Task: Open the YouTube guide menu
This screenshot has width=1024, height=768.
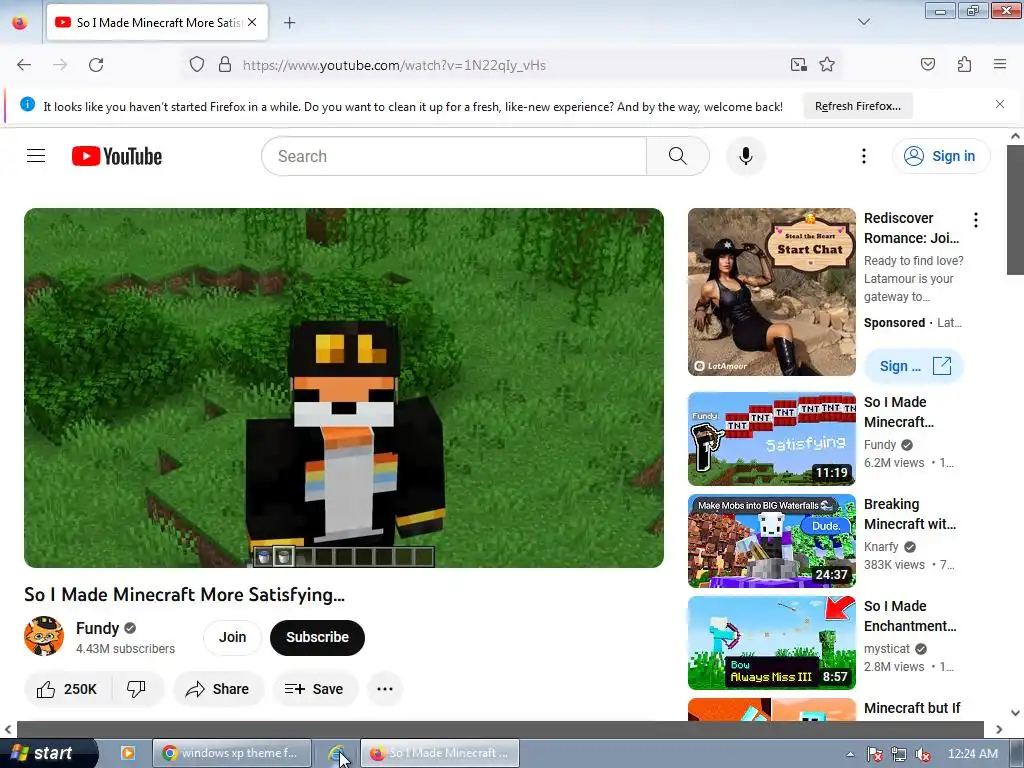Action: pyautogui.click(x=36, y=155)
